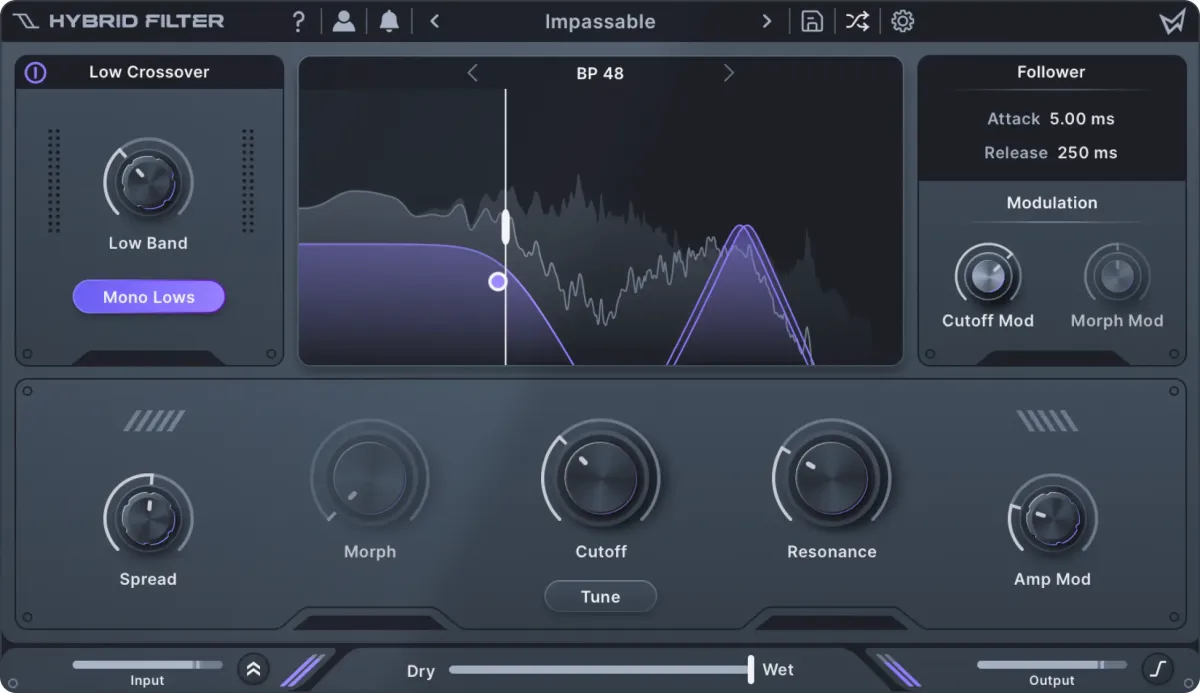Click the Release 250 ms value
Viewport: 1200px width, 693px height.
1087,153
